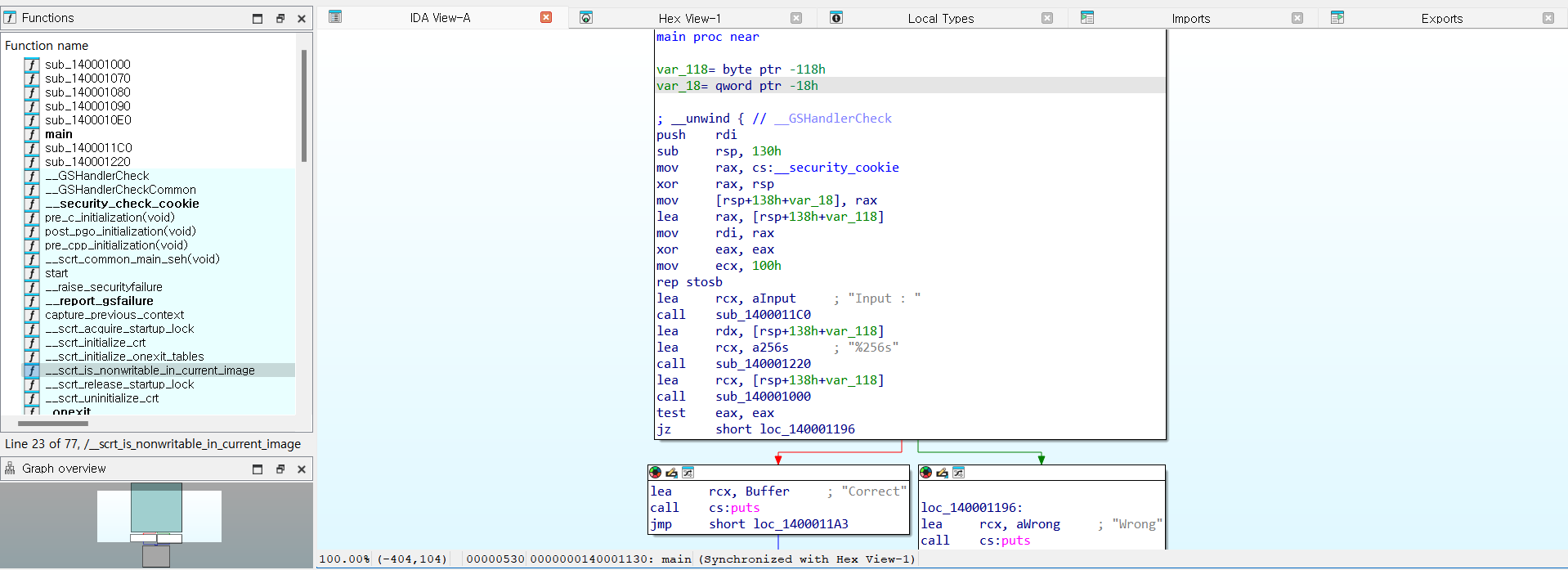Click the function icon beside main in the list
Screen dimensions: 1568x570
pos(32,134)
